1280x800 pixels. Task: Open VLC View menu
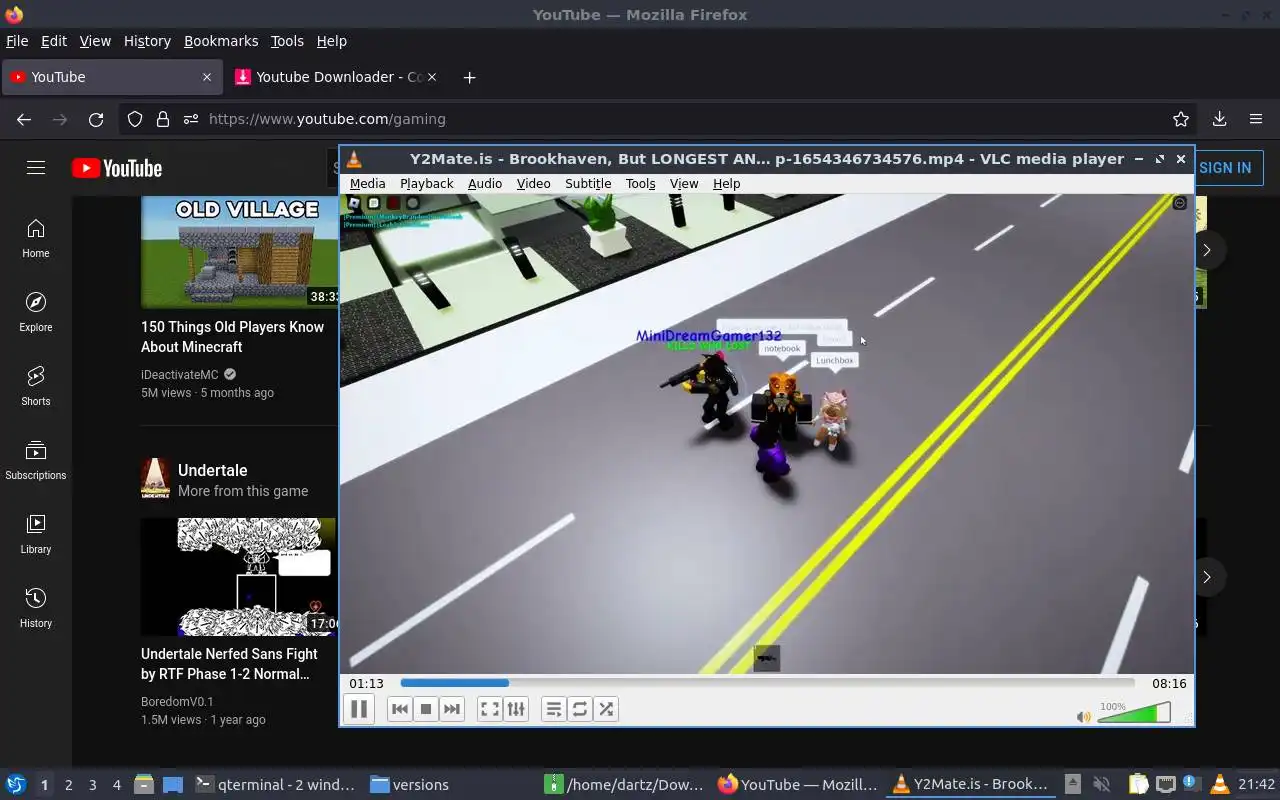[x=684, y=183]
